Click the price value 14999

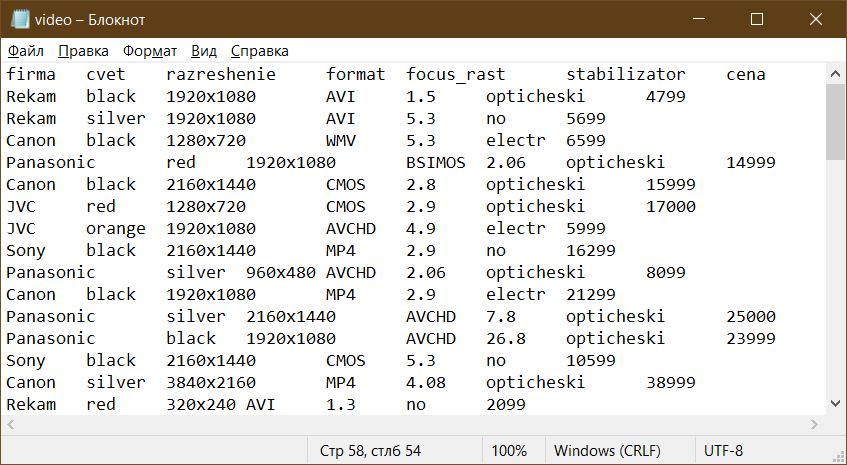(x=751, y=162)
